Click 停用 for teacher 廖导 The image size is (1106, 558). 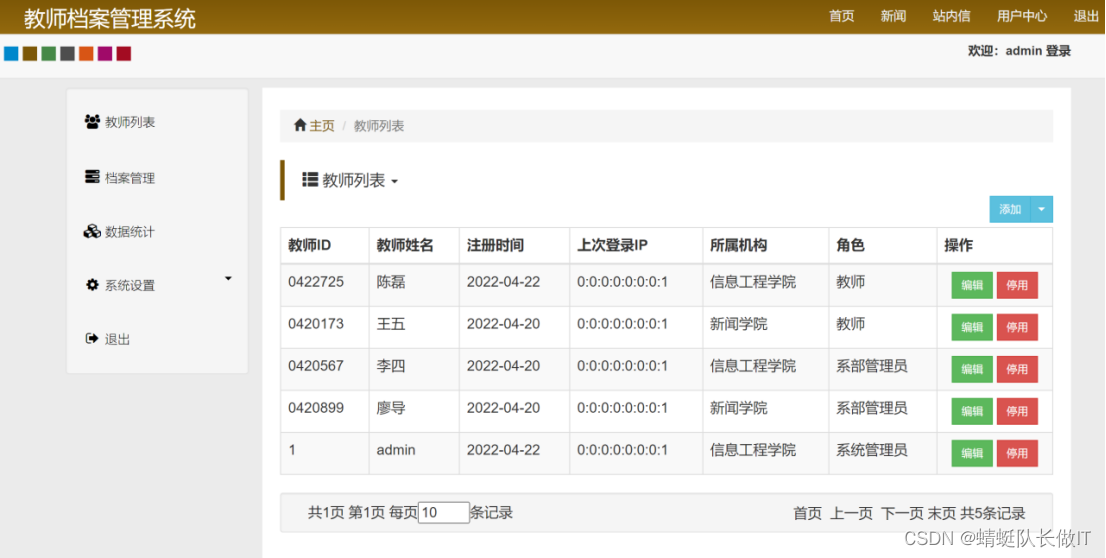(x=1017, y=411)
